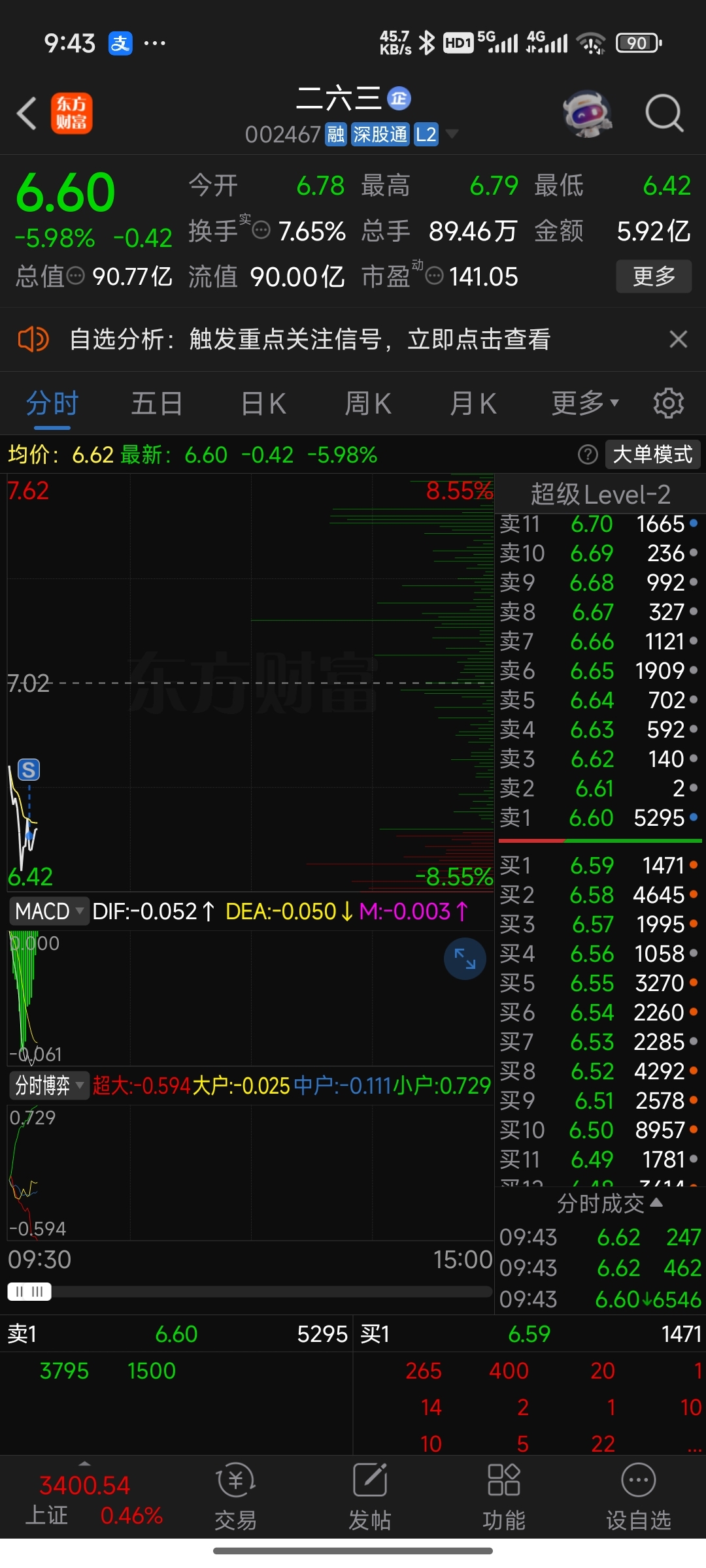The height and width of the screenshot is (1568, 706).
Task: Select 买2 row with 4645 volume
Action: tap(599, 895)
